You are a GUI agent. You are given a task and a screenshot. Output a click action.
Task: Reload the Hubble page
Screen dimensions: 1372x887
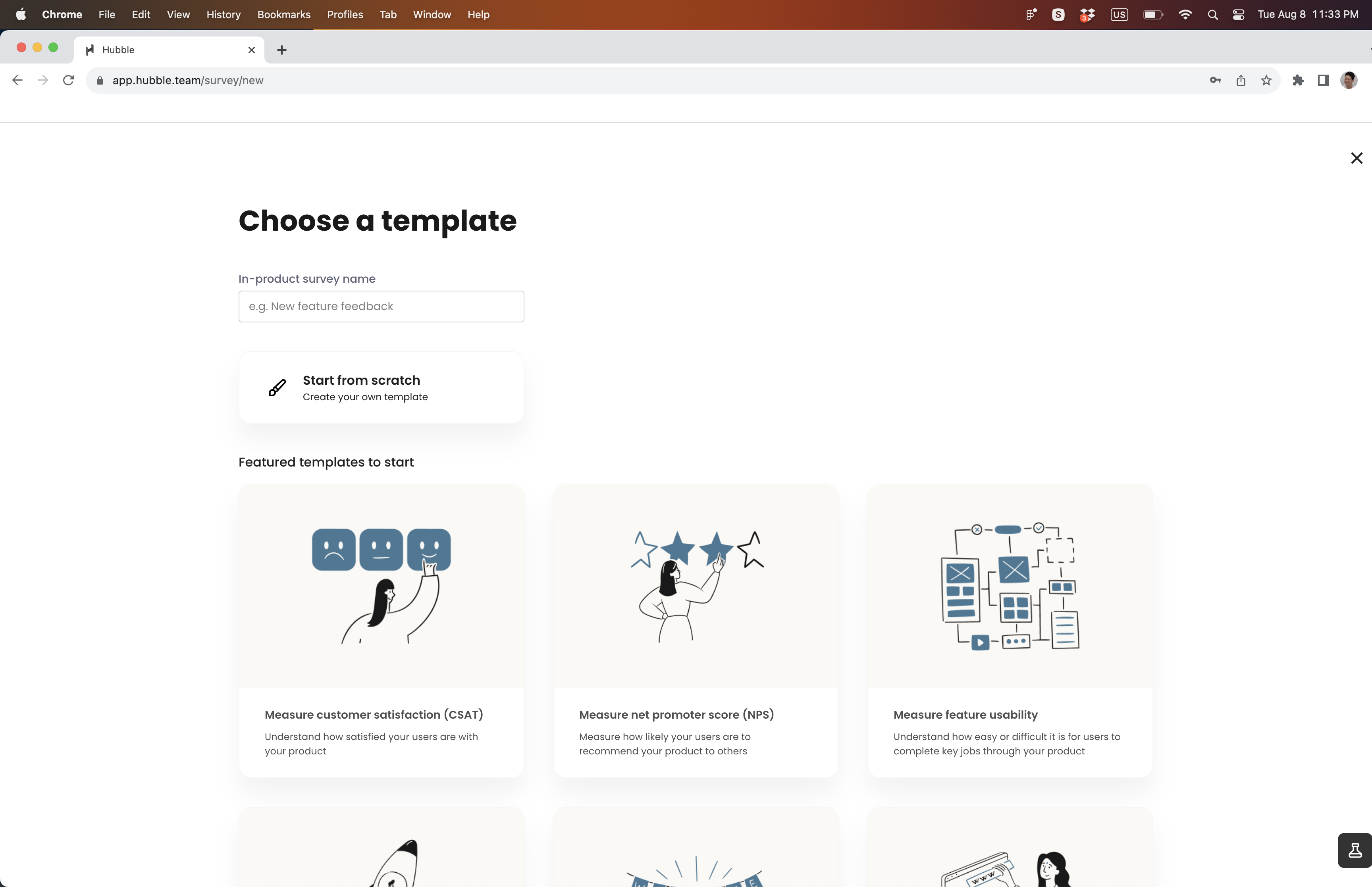[x=69, y=80]
